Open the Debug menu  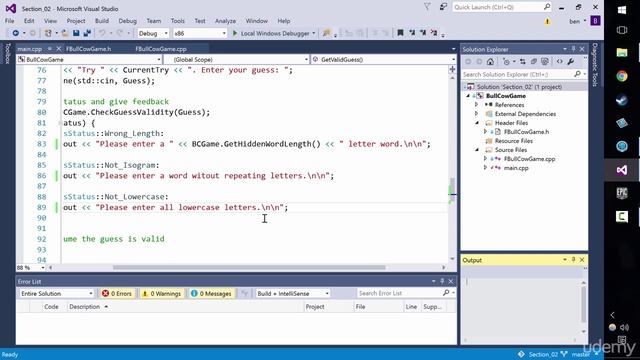coord(127,21)
